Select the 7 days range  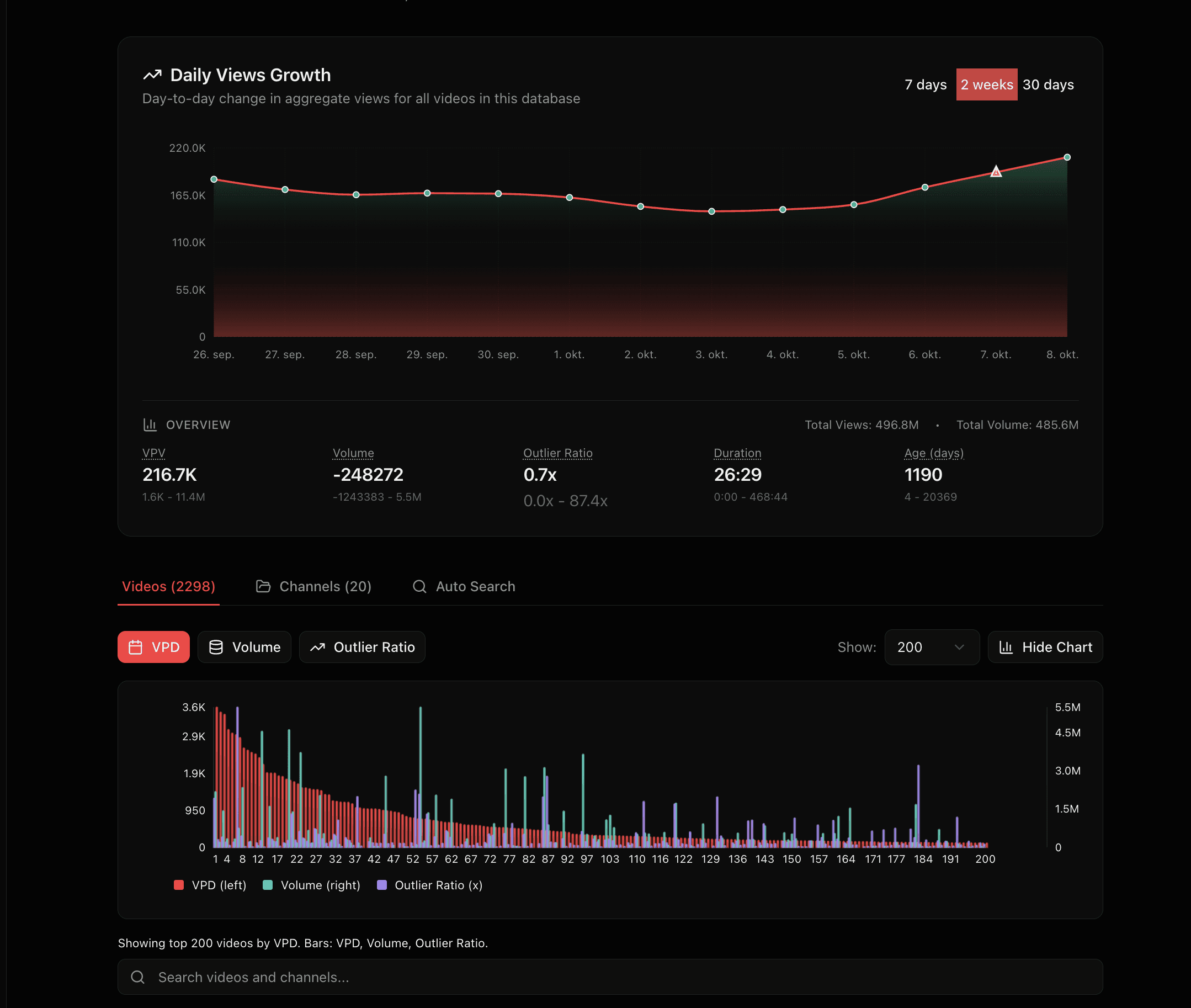pyautogui.click(x=926, y=84)
